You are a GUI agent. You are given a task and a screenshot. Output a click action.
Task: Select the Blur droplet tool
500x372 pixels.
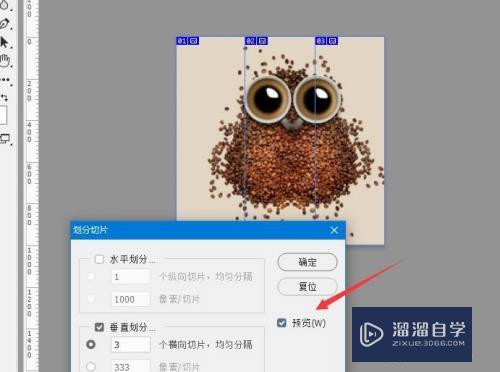pyautogui.click(x=4, y=6)
